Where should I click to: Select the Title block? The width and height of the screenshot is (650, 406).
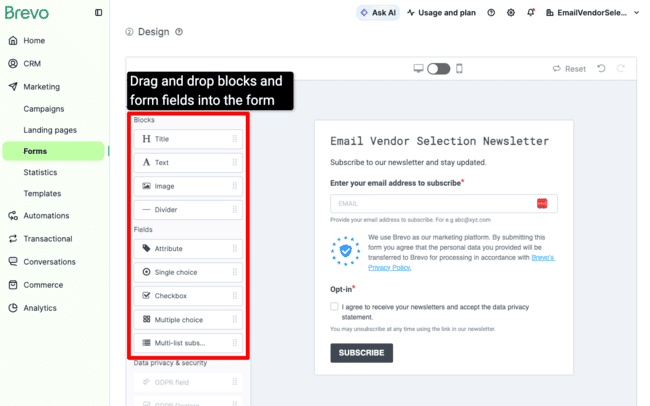[188, 139]
